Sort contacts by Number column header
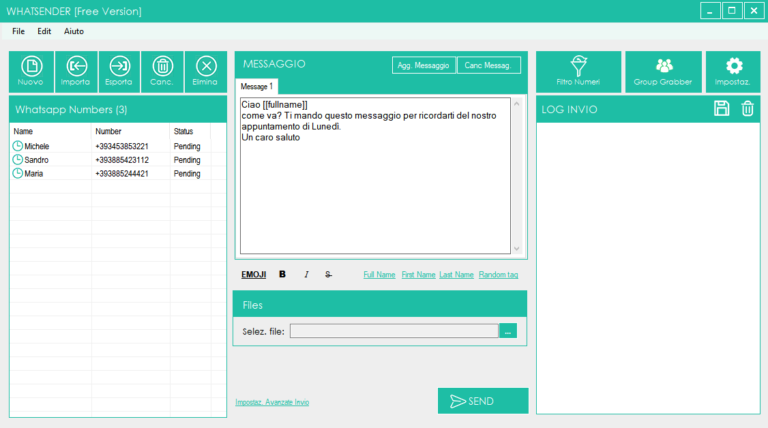768x428 pixels. point(130,131)
